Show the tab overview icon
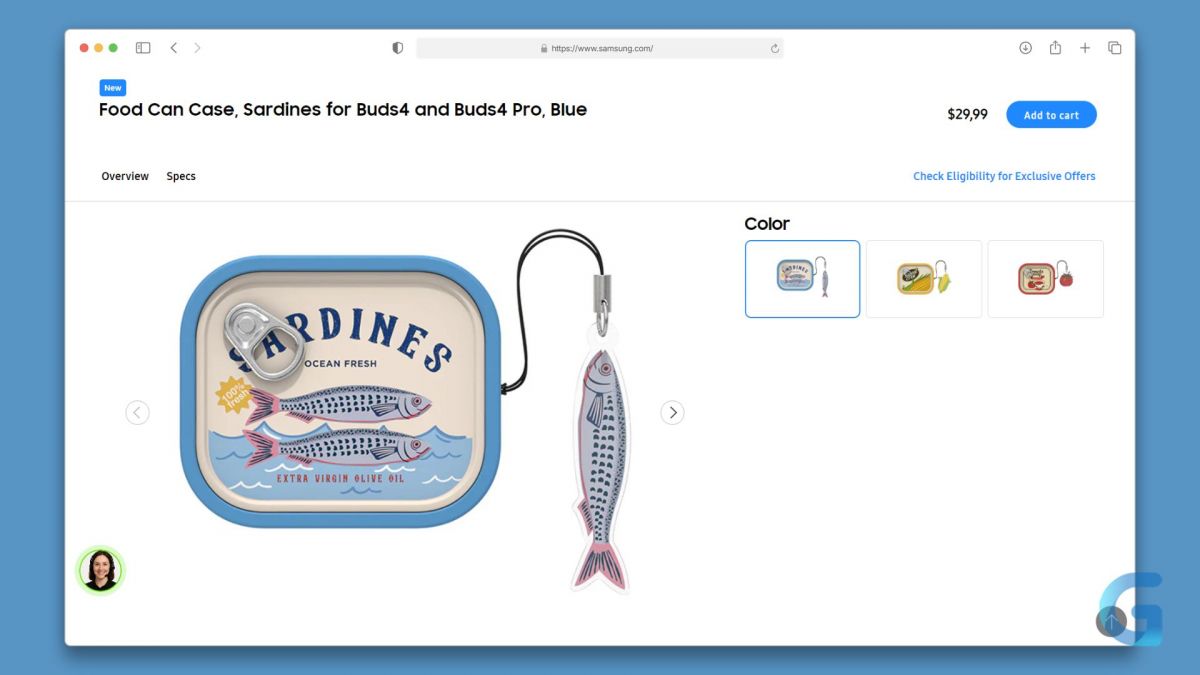This screenshot has width=1200, height=675. 1115,48
